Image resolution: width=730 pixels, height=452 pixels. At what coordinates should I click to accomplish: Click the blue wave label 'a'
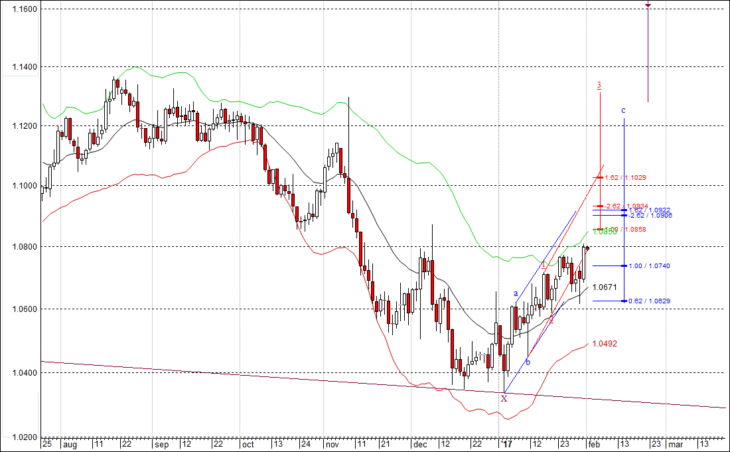click(x=516, y=294)
